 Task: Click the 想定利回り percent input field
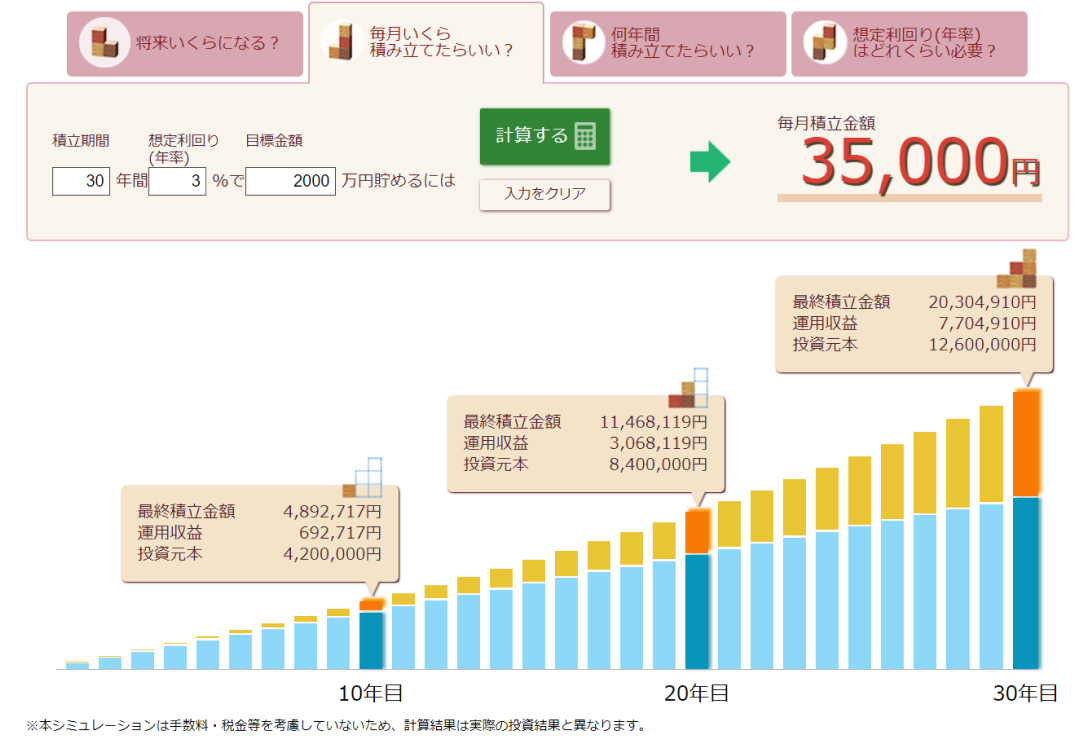tap(177, 181)
